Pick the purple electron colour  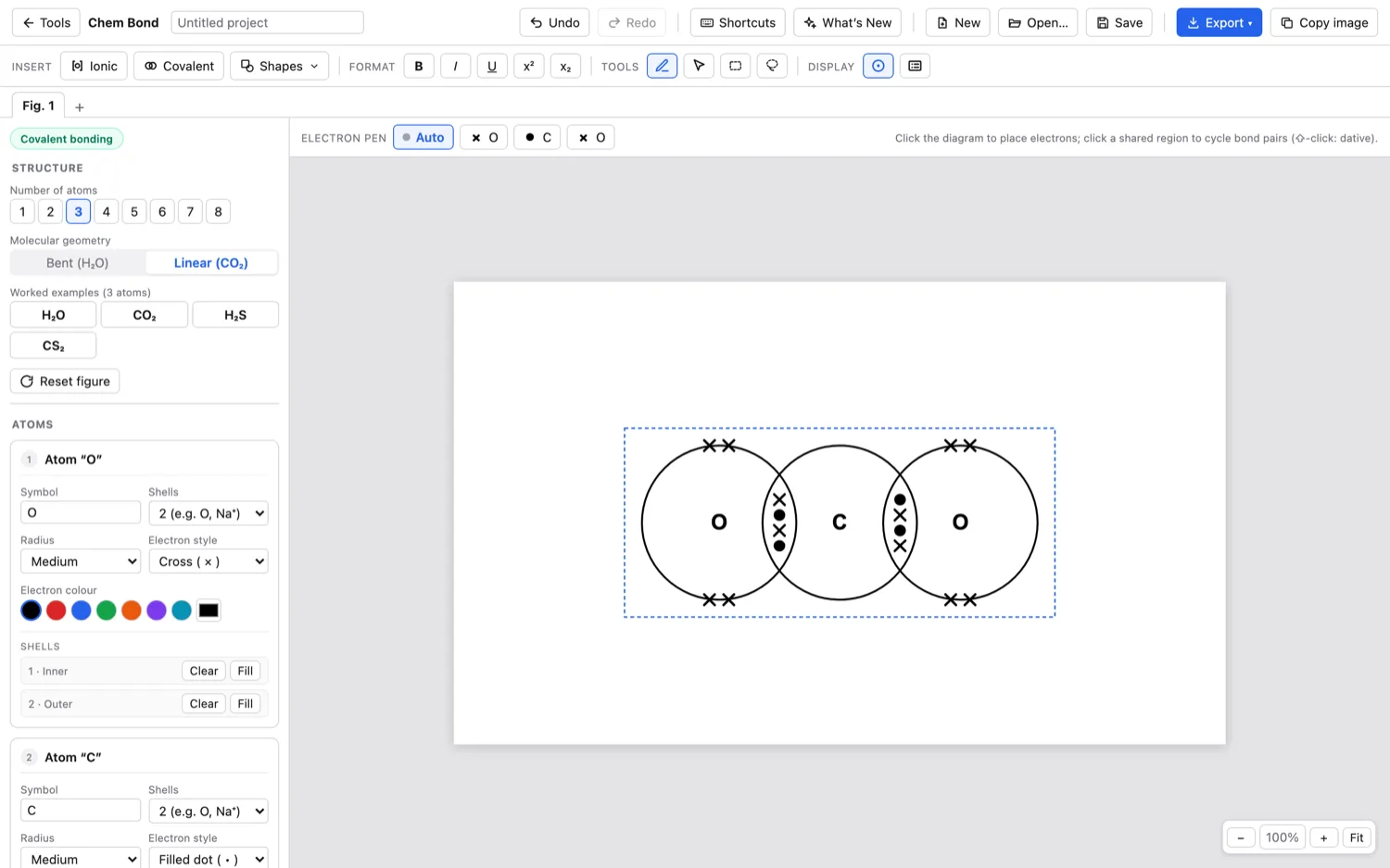pos(156,610)
